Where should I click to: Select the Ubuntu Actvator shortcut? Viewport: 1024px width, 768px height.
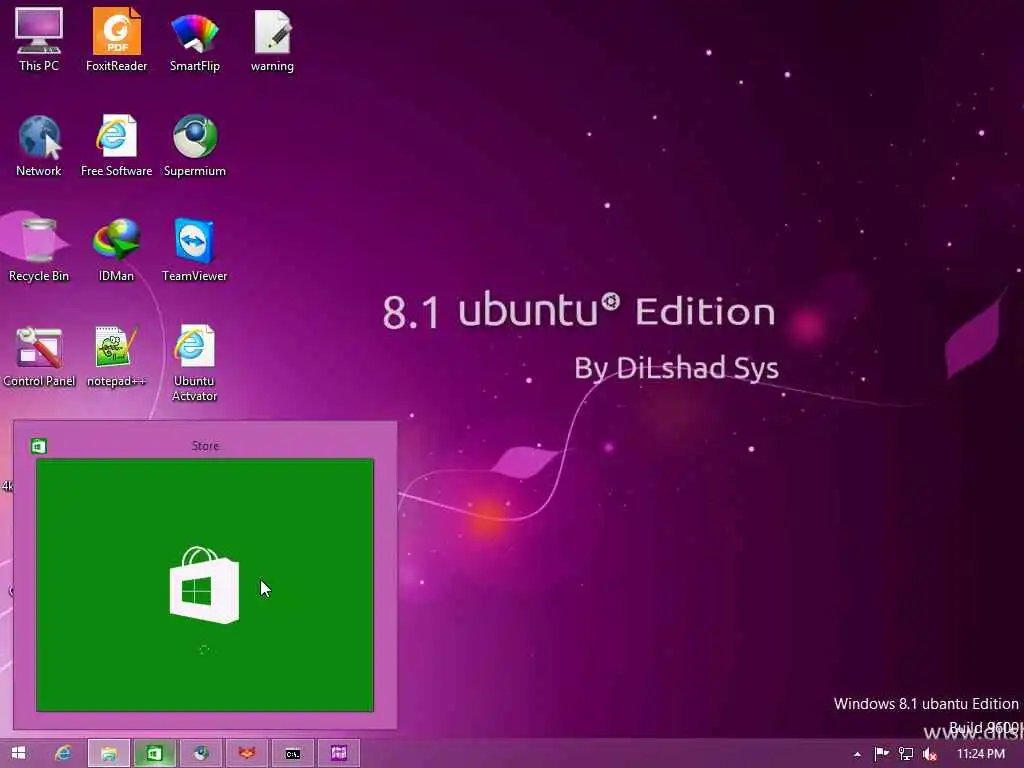(195, 363)
